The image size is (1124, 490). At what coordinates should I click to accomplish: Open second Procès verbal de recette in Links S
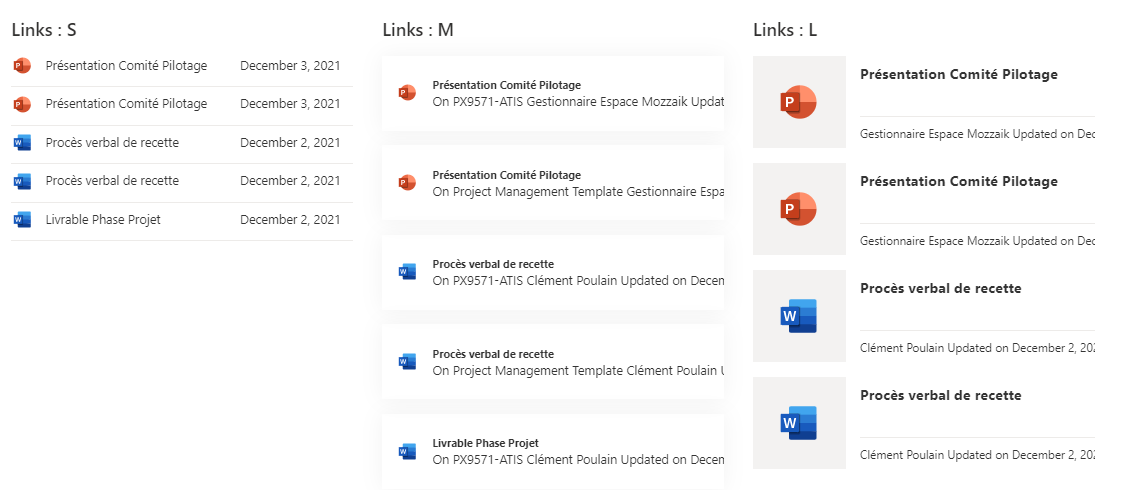pos(113,181)
